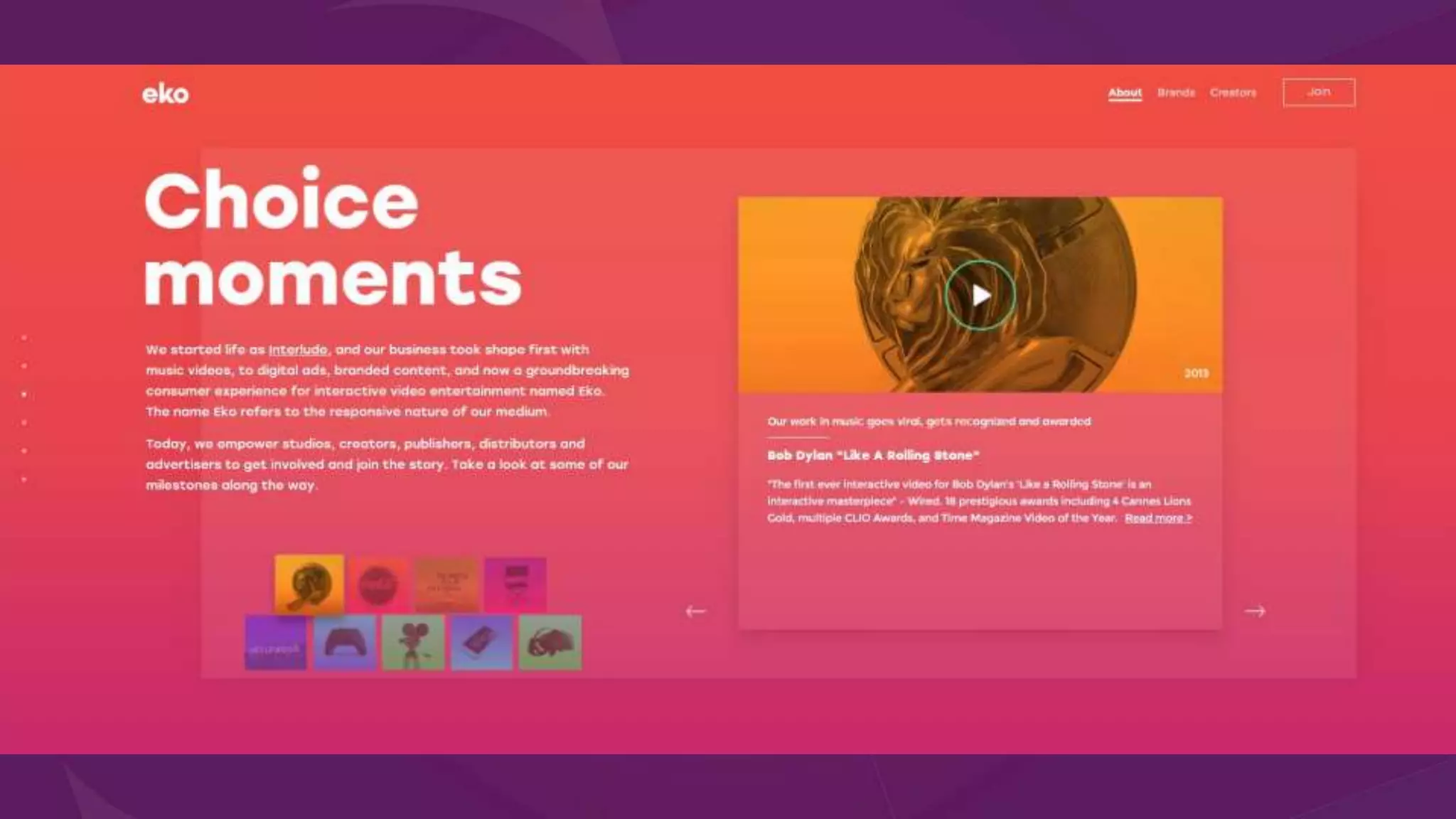The image size is (1456, 819).
Task: Click the Read more link
Action: click(x=1158, y=518)
